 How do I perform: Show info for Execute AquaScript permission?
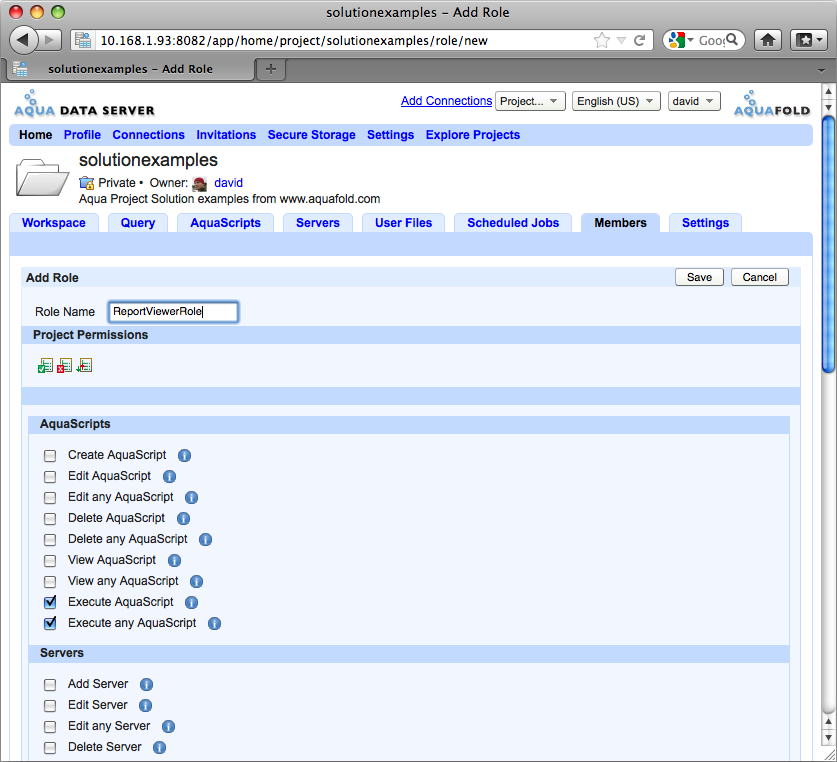192,602
